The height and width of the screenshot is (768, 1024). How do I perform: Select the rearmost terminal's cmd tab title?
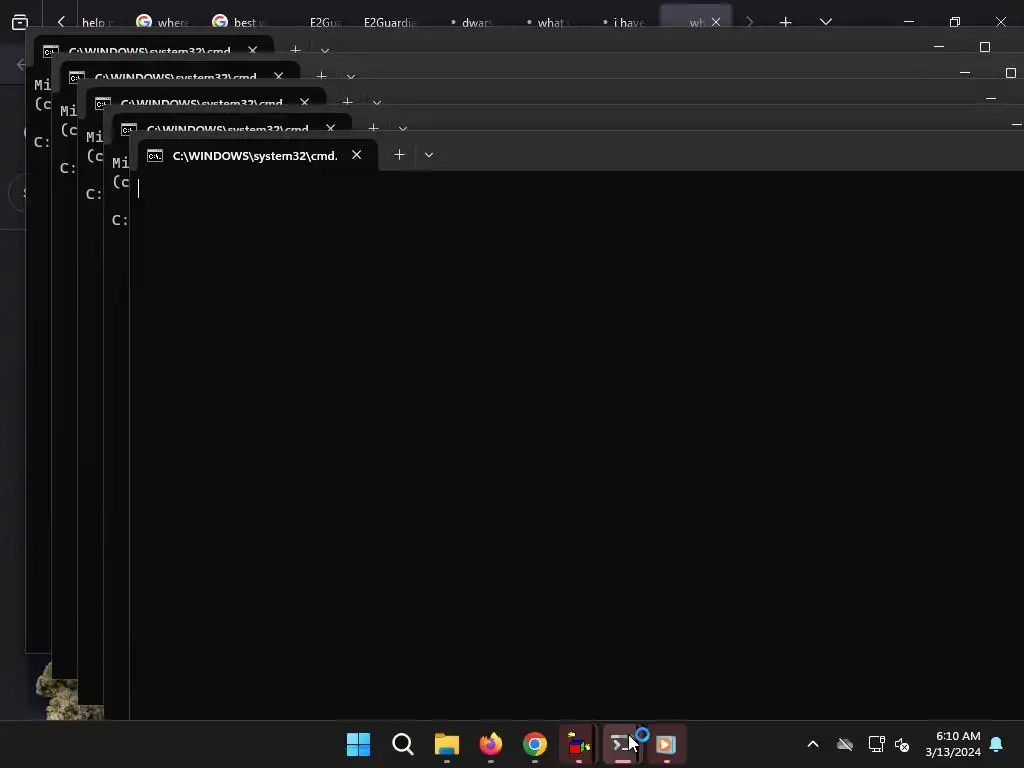pyautogui.click(x=150, y=50)
